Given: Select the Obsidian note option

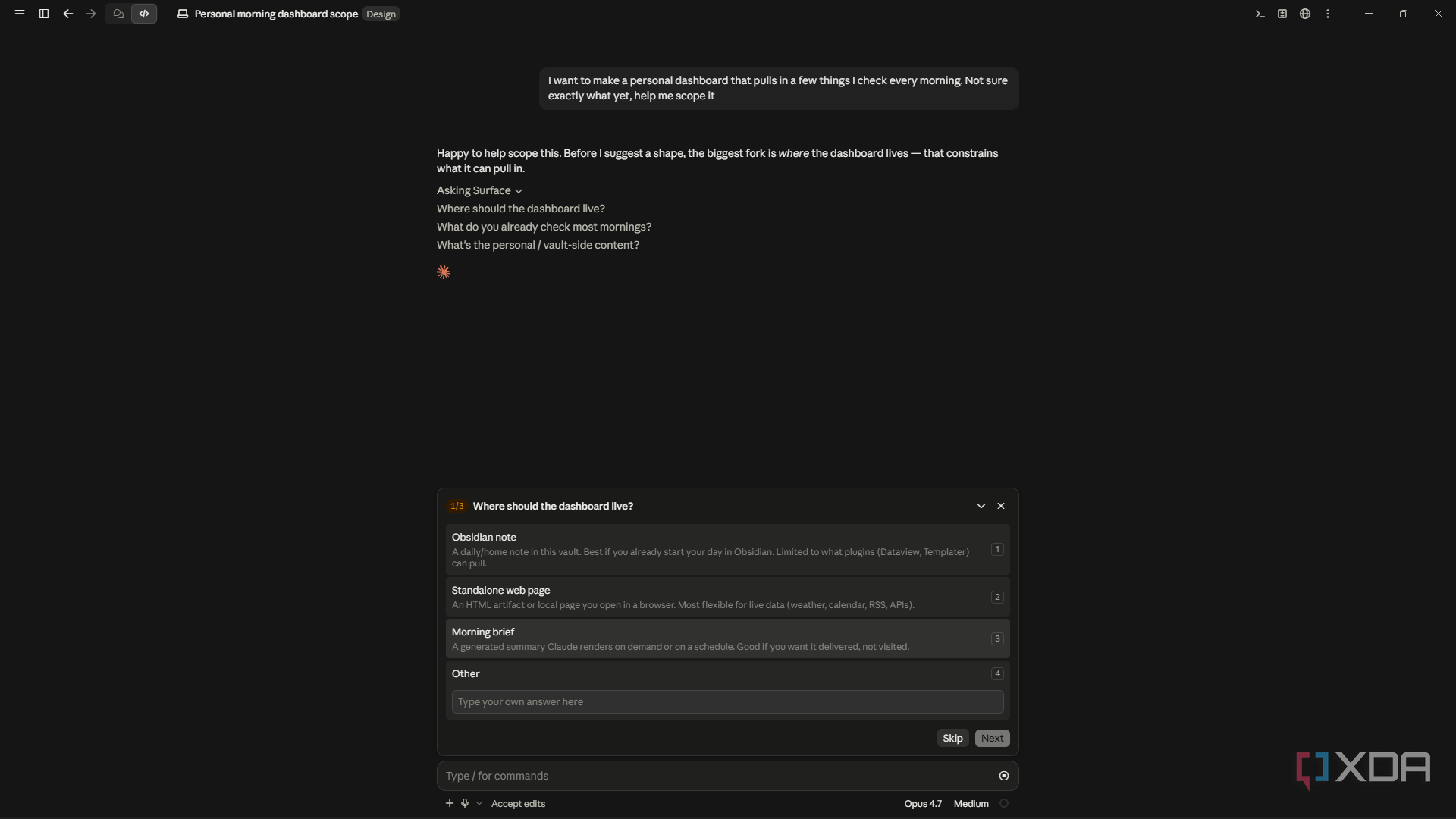Looking at the screenshot, I should pyautogui.click(x=728, y=550).
